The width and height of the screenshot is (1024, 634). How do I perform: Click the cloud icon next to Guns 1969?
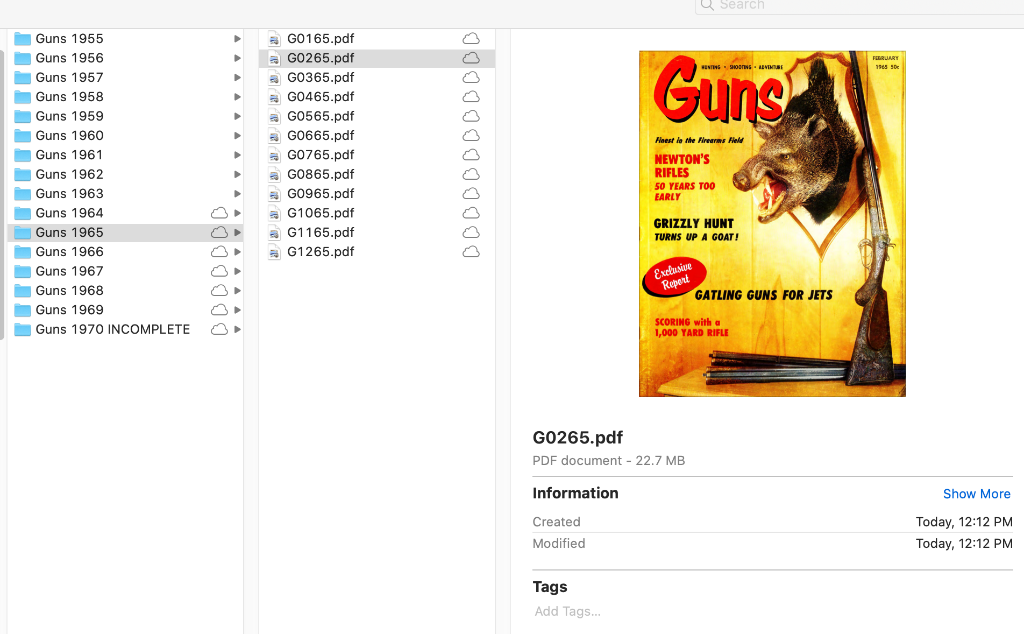(x=219, y=310)
